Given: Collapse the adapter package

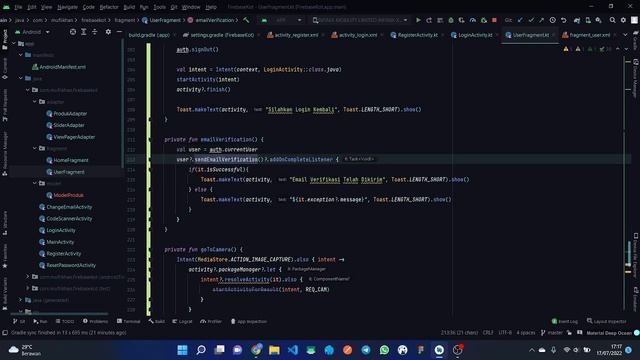Looking at the screenshot, I should 35,102.
